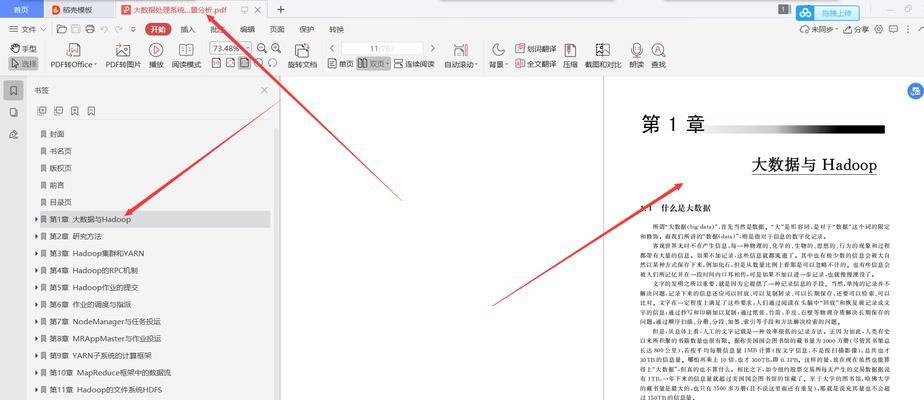
Task: Expand 第5章 Hadoop作业的提交 bookmark
Action: [36, 287]
